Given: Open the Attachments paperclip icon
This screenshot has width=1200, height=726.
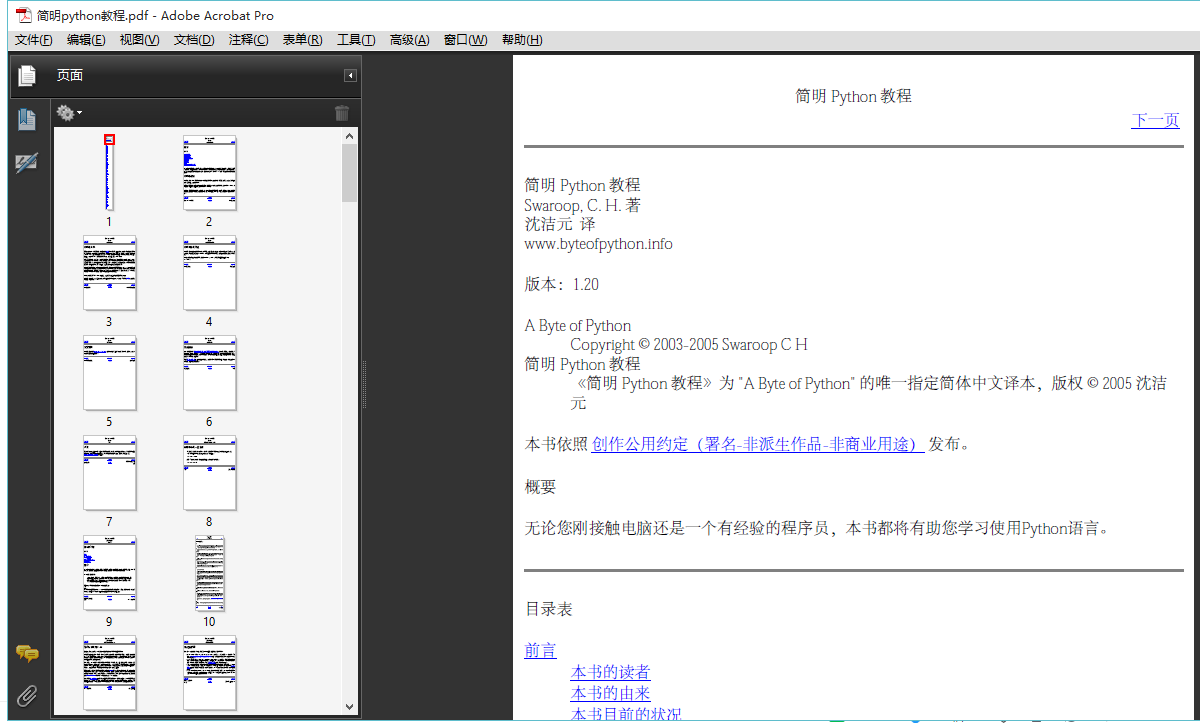Looking at the screenshot, I should [27, 696].
